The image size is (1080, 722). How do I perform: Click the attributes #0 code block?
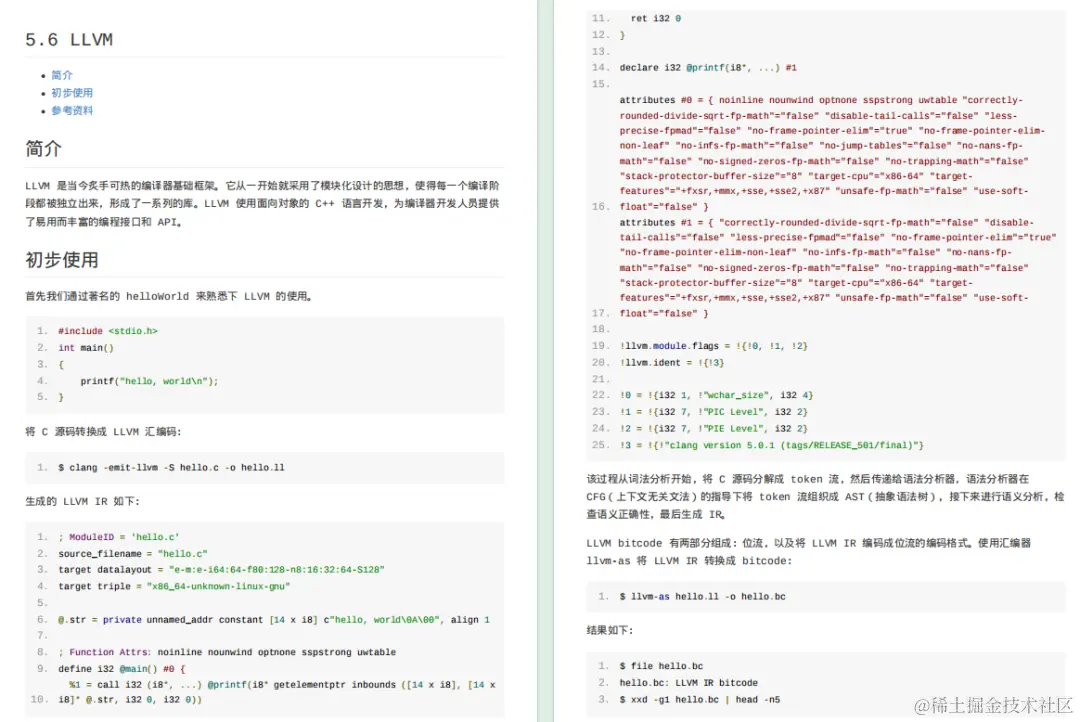(832, 153)
